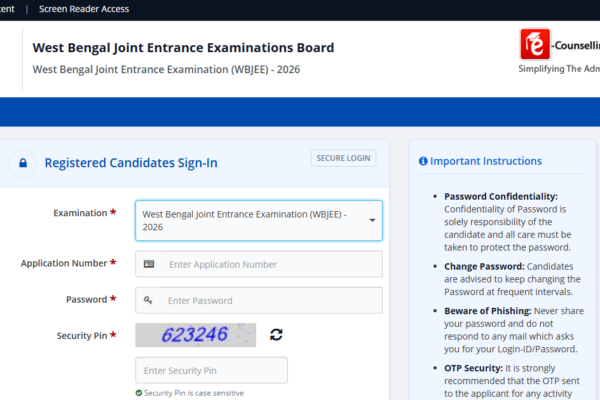Click the Security Pin field label
Viewport: 600px width, 400px height.
click(x=81, y=335)
